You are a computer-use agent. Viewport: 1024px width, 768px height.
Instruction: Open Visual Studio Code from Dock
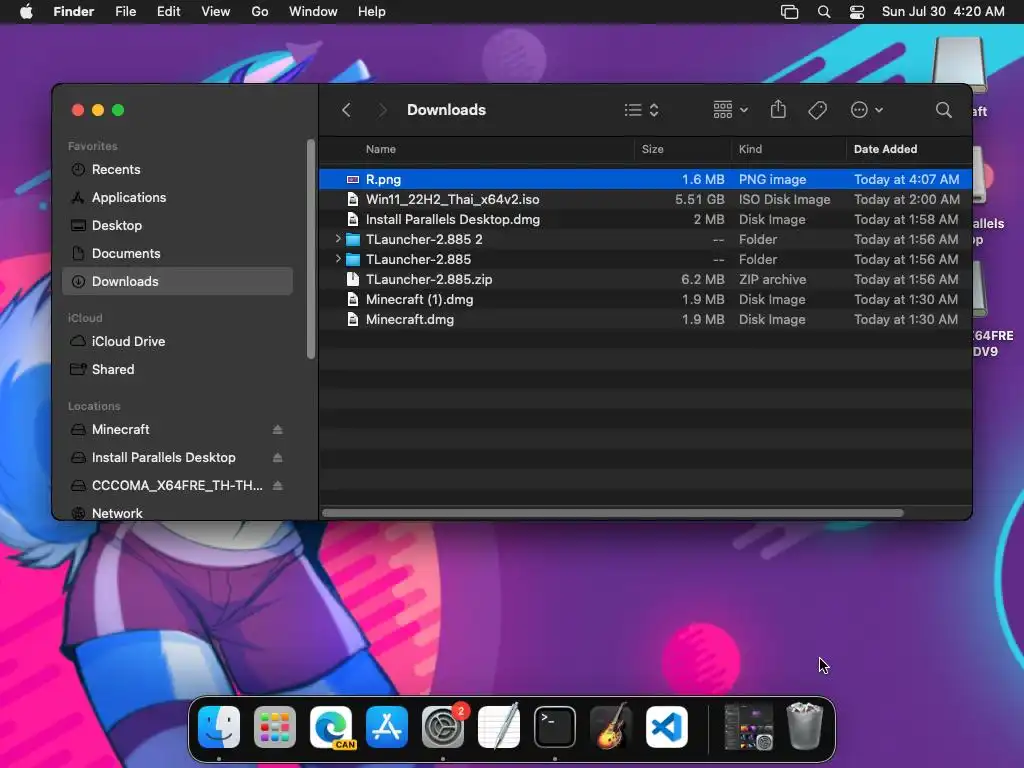[667, 727]
